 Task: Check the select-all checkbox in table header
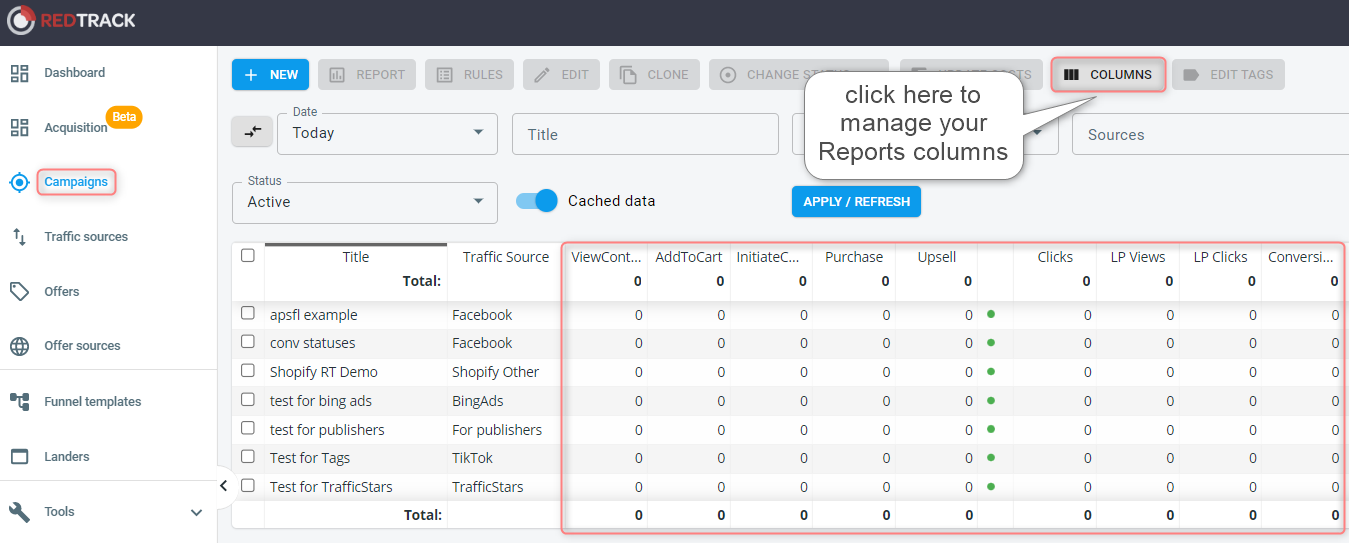point(248,256)
